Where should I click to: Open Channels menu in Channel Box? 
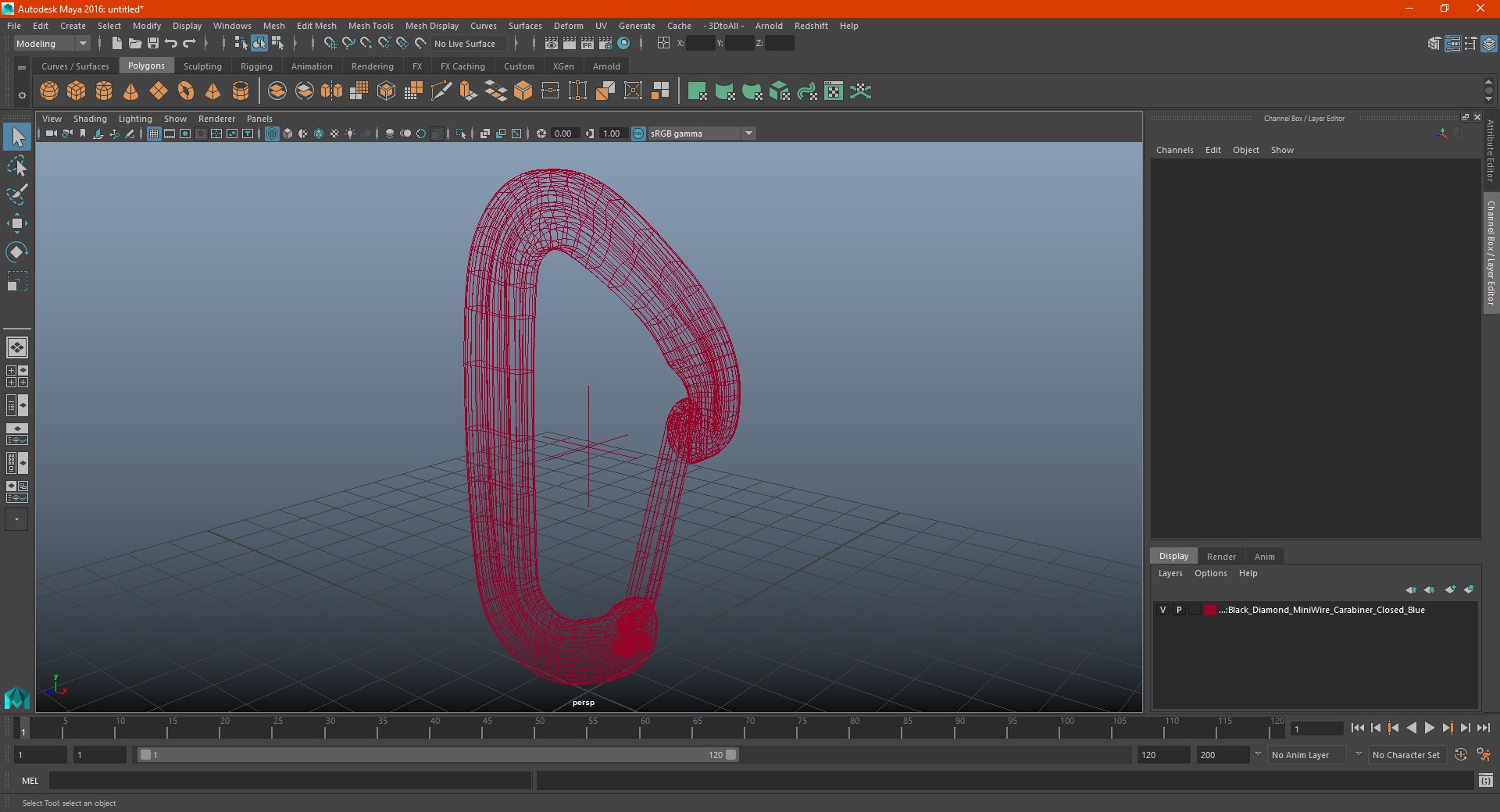(x=1174, y=150)
